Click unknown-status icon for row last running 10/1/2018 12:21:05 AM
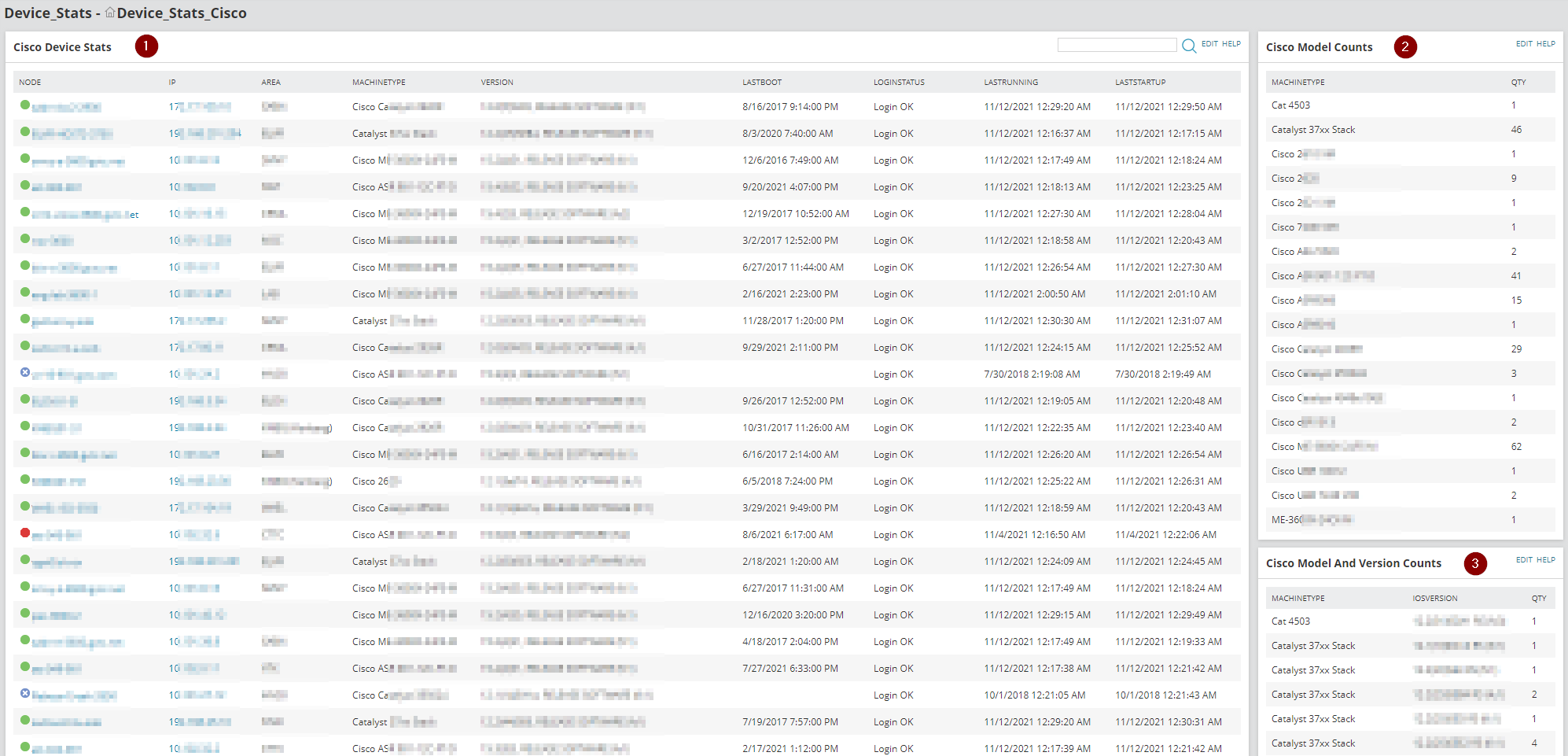The height and width of the screenshot is (756, 1568). pyautogui.click(x=25, y=693)
